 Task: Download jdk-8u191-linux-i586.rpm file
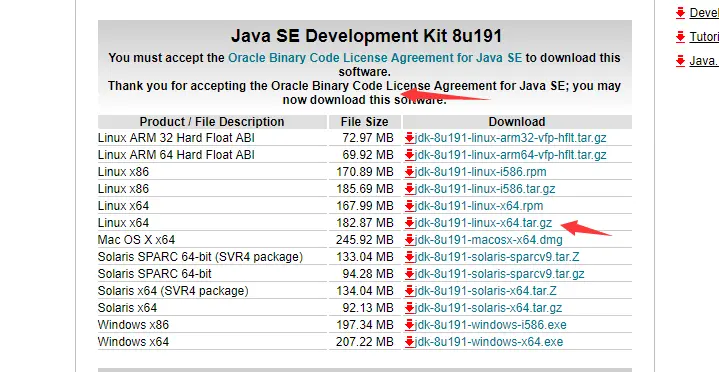pyautogui.click(x=481, y=172)
